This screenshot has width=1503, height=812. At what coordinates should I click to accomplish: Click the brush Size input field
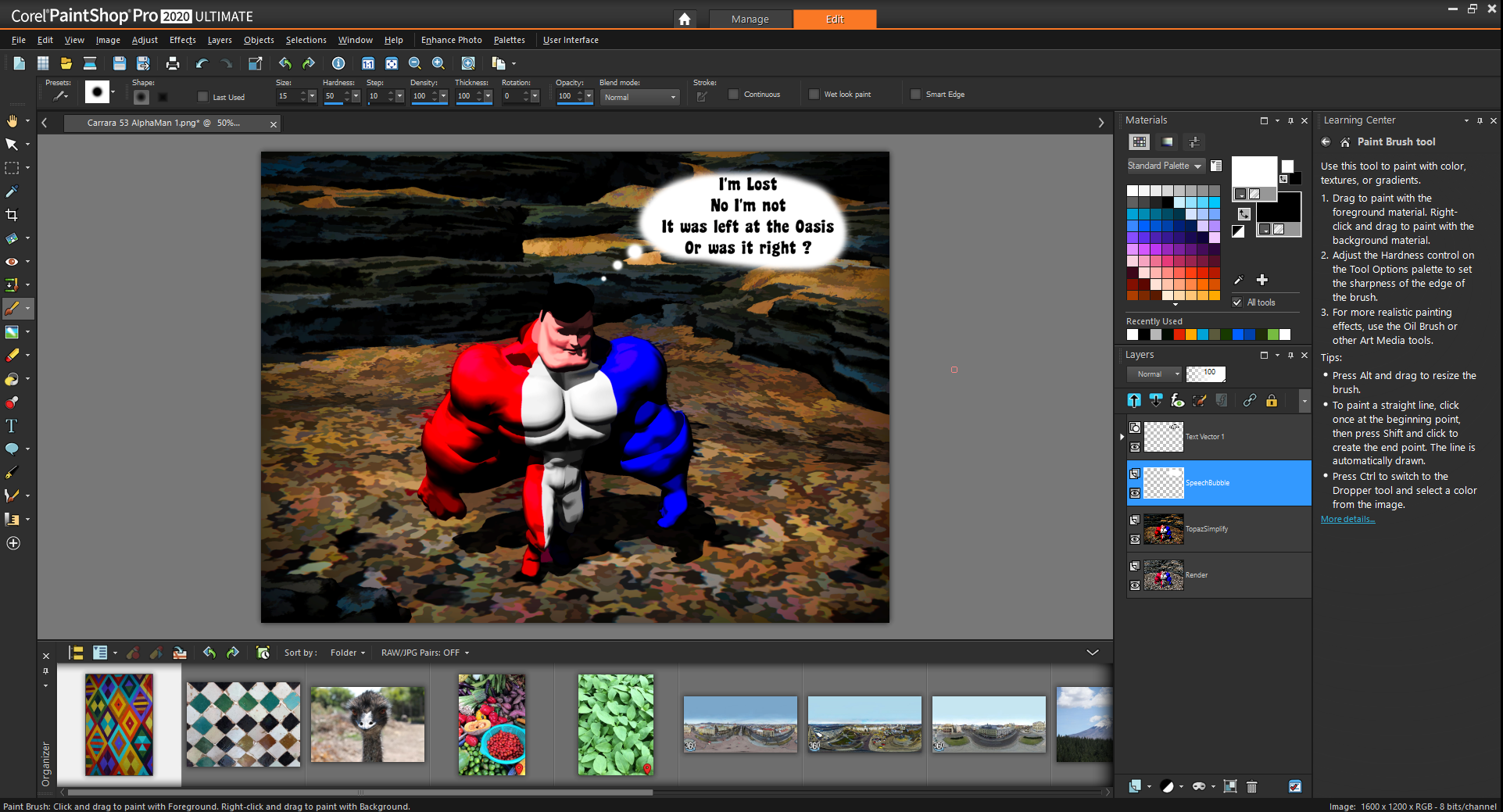[x=286, y=96]
